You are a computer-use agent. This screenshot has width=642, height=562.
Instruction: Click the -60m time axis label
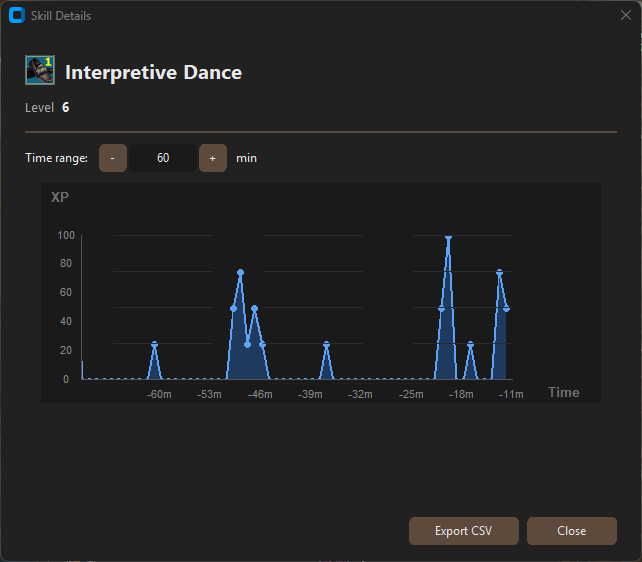(x=159, y=394)
